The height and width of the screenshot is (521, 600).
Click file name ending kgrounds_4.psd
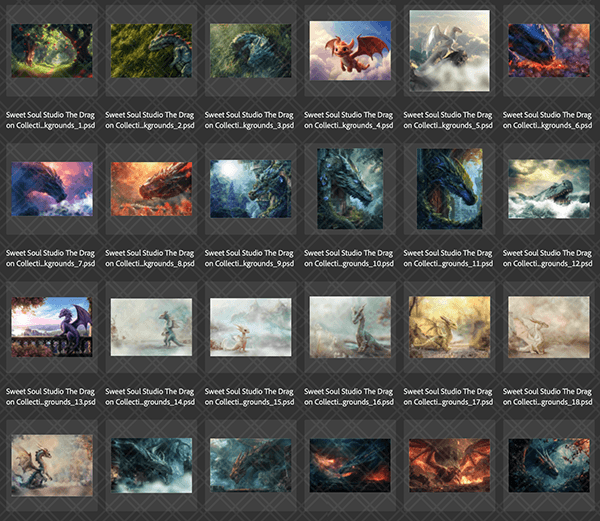click(349, 120)
